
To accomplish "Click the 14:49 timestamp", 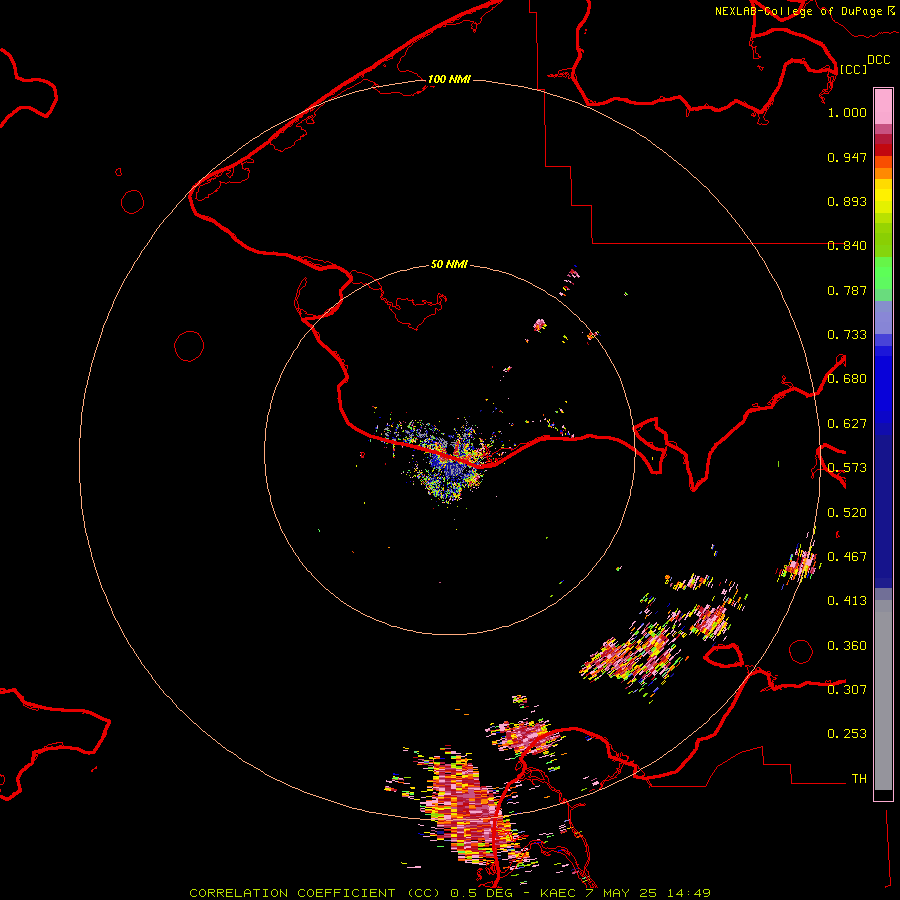I will pos(689,893).
